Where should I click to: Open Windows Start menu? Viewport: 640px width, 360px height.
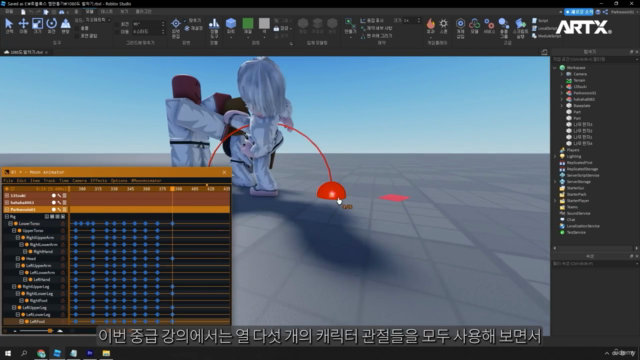(8, 353)
